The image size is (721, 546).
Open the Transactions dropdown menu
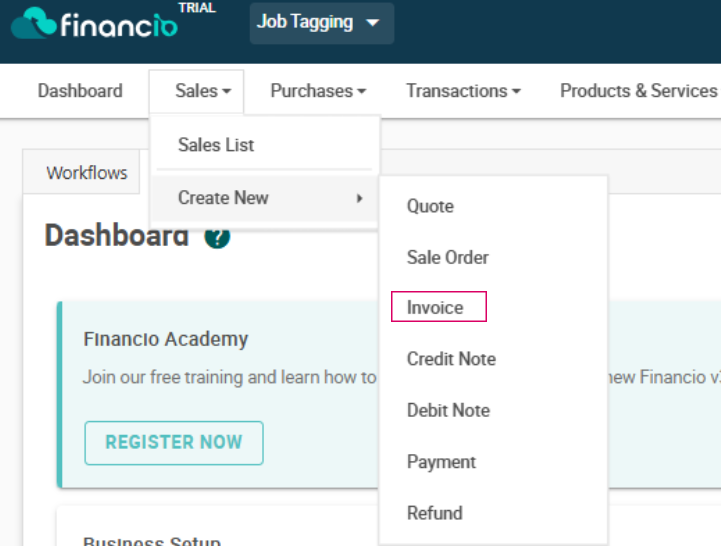pyautogui.click(x=464, y=91)
